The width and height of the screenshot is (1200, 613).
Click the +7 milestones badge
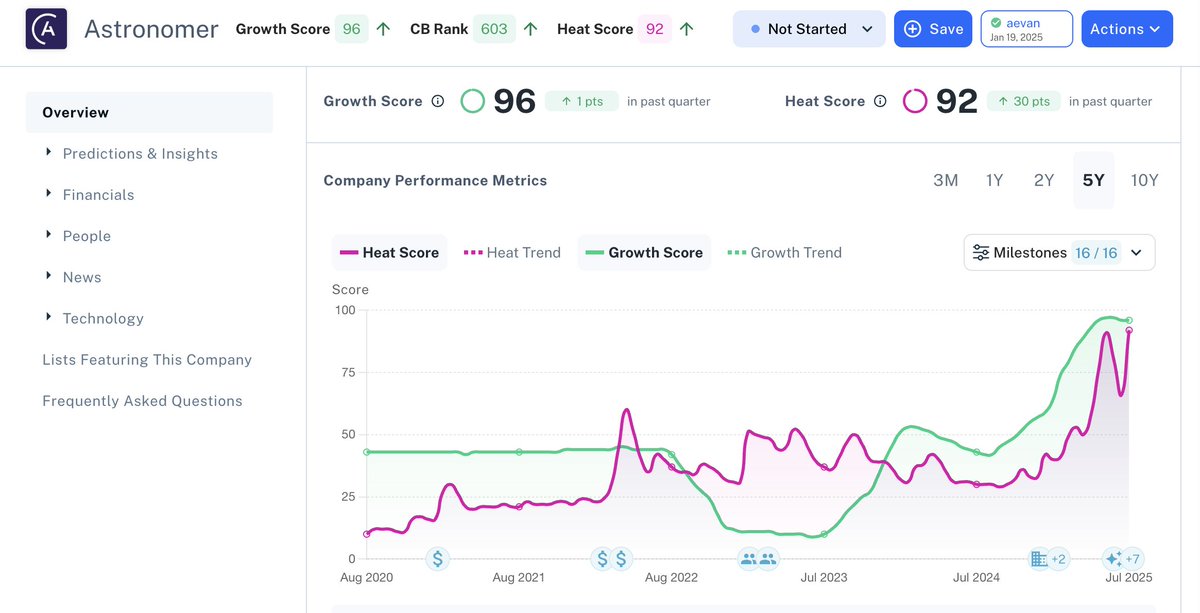pyautogui.click(x=1133, y=559)
